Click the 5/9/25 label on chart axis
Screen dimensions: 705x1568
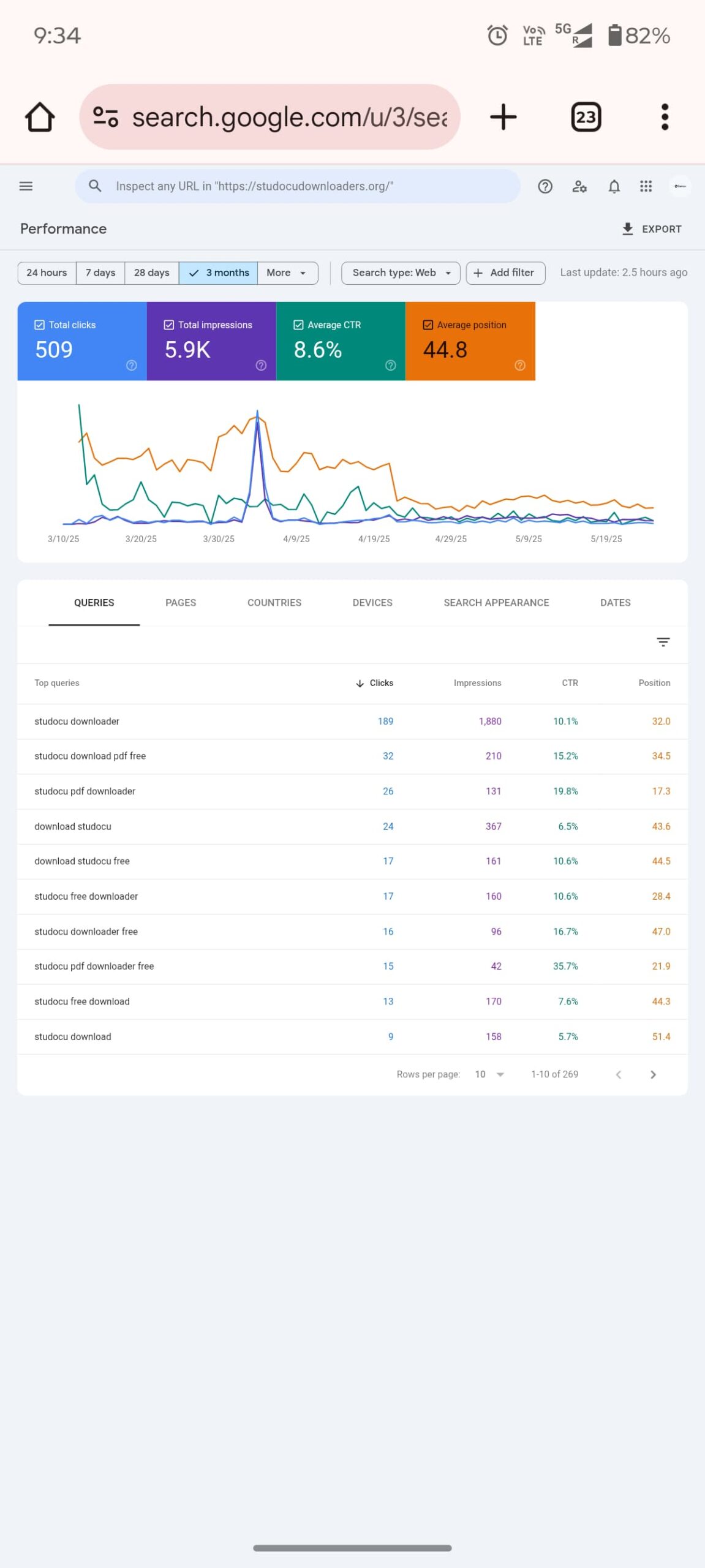click(529, 539)
